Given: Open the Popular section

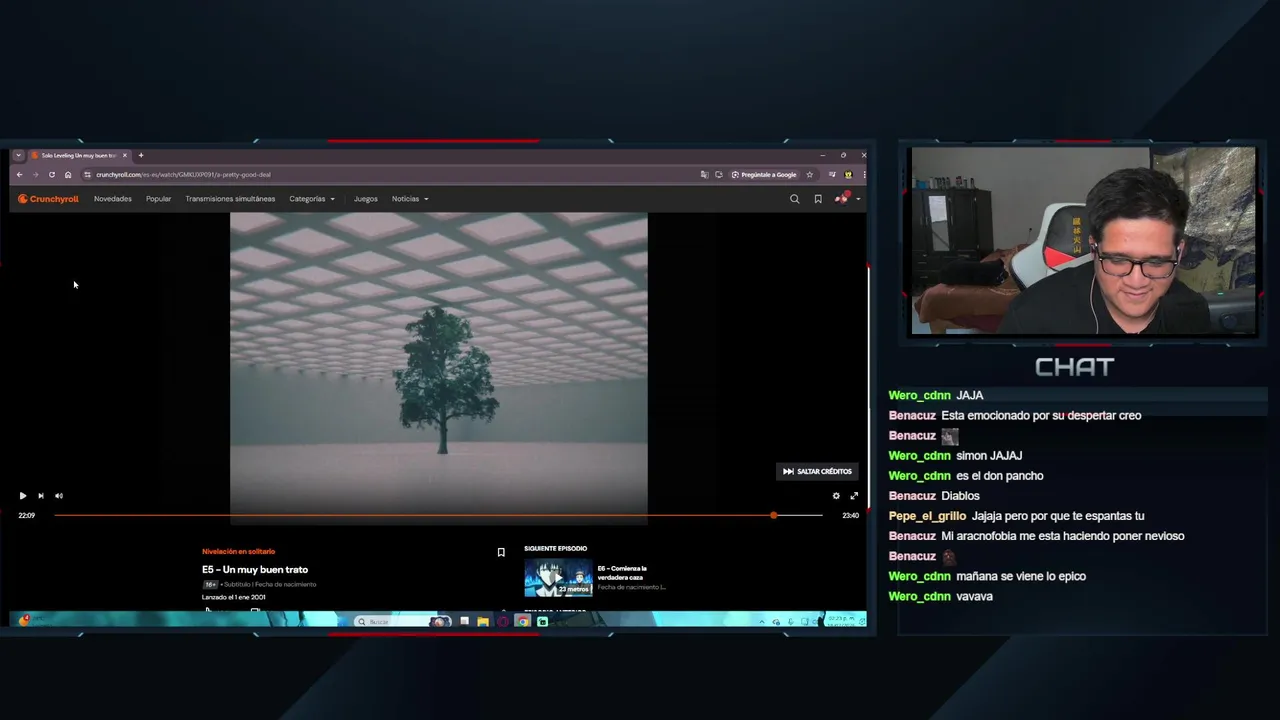Looking at the screenshot, I should (x=158, y=199).
